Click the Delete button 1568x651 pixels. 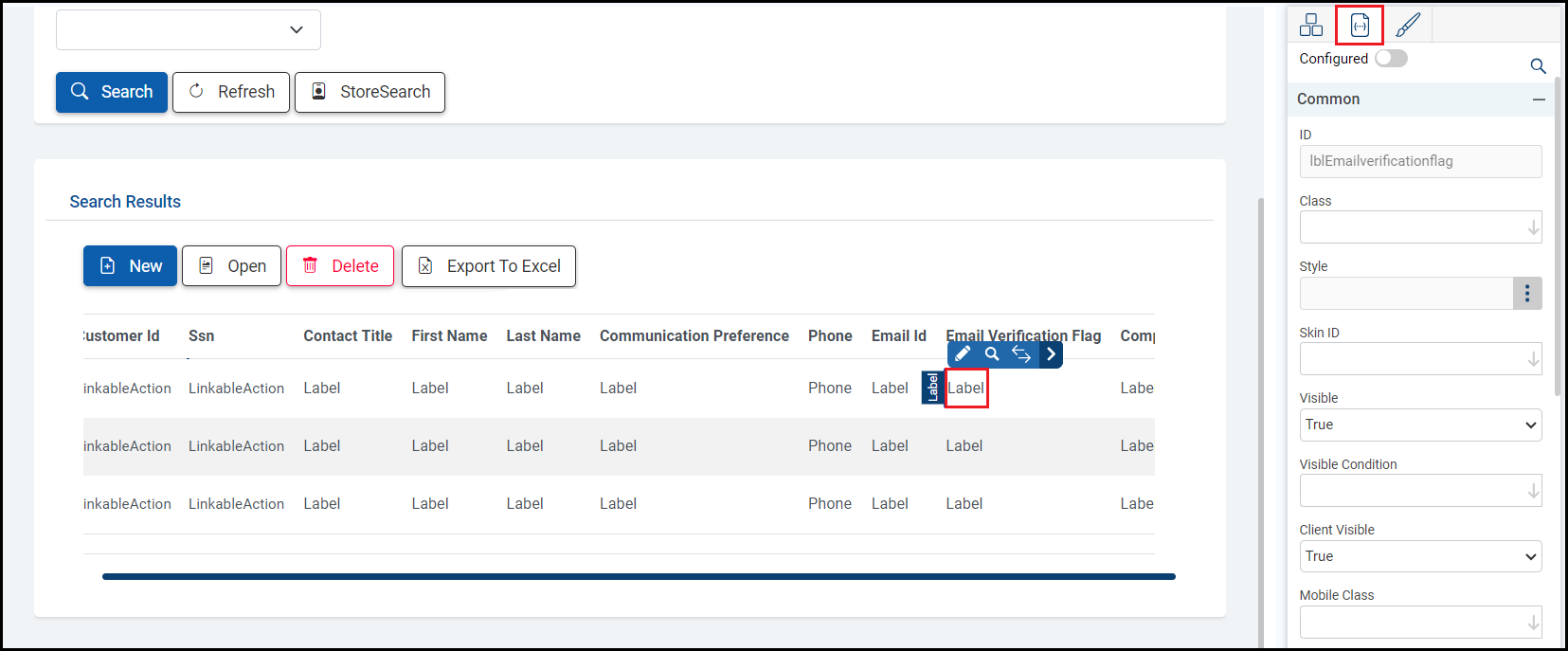(340, 266)
